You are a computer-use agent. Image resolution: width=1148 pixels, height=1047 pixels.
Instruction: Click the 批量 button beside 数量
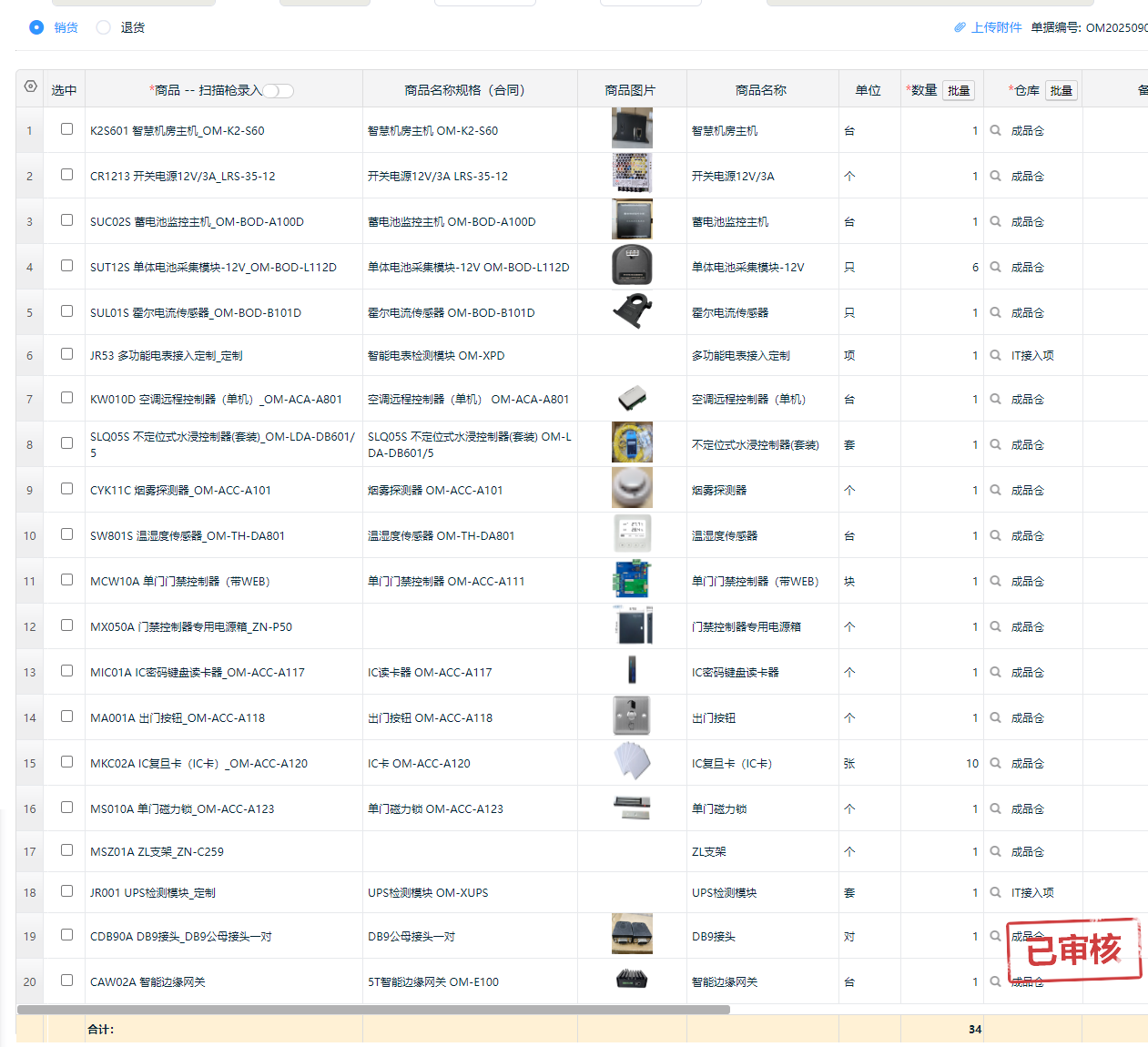click(x=958, y=90)
